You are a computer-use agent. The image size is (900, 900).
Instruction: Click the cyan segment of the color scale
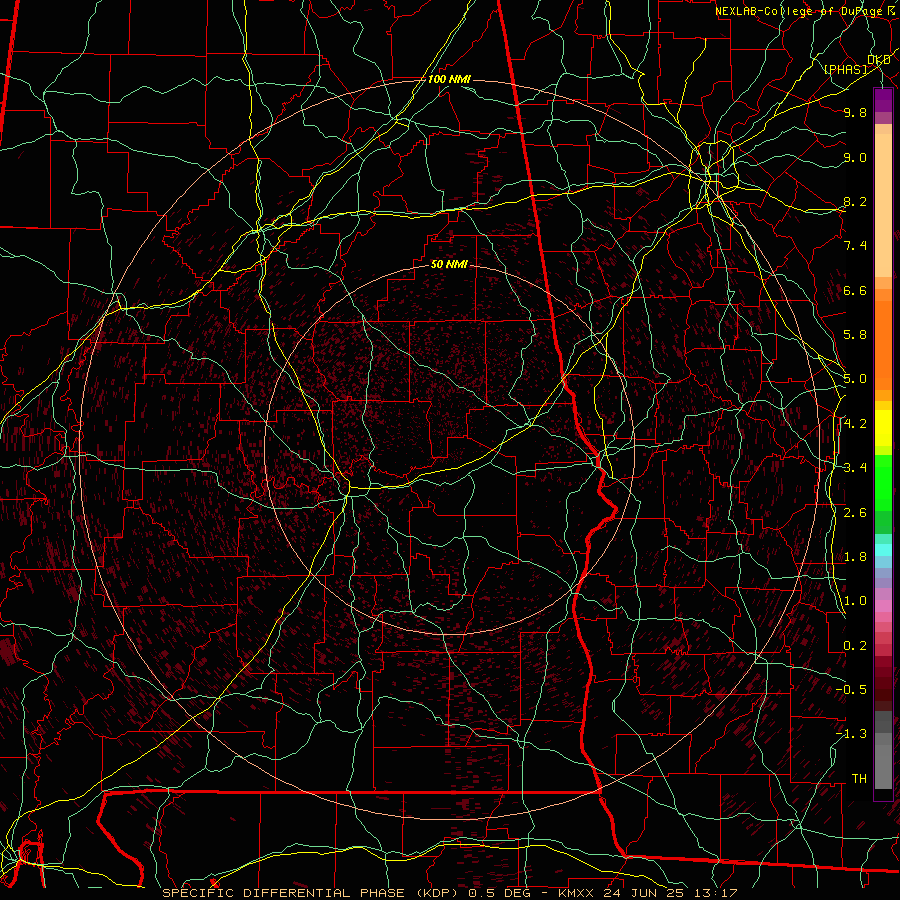pos(883,550)
